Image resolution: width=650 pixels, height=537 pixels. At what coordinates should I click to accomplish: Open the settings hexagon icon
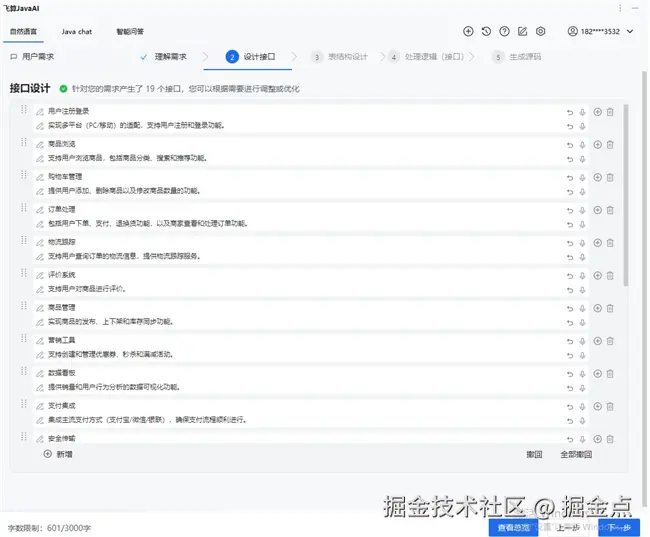541,31
